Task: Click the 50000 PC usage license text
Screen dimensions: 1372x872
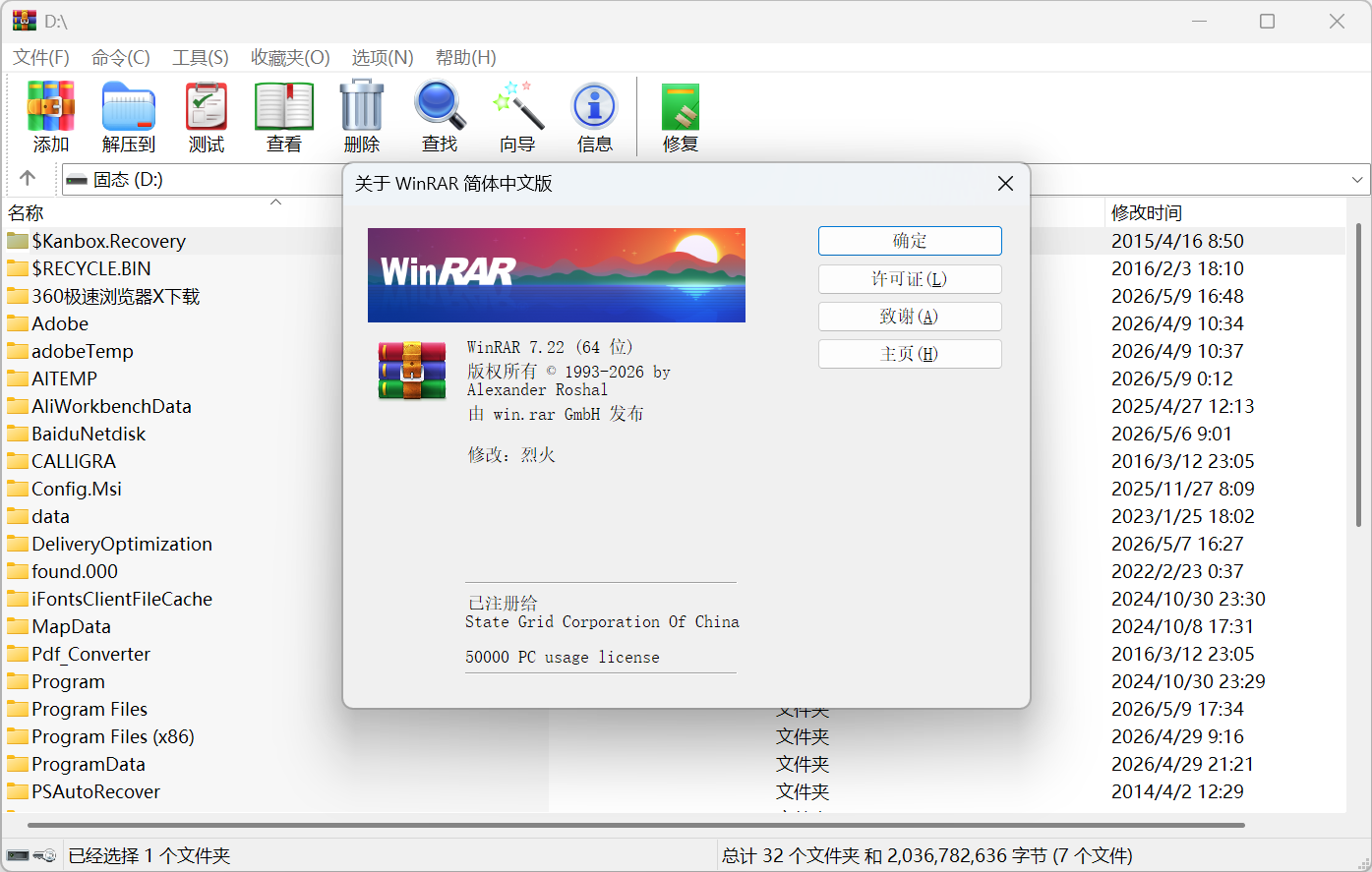Action: (x=563, y=658)
